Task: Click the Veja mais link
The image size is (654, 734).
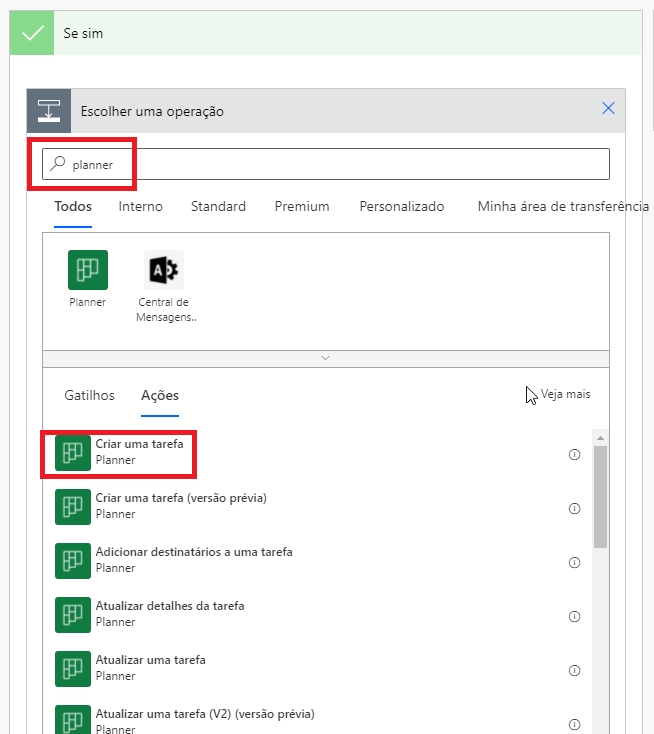Action: click(x=566, y=394)
